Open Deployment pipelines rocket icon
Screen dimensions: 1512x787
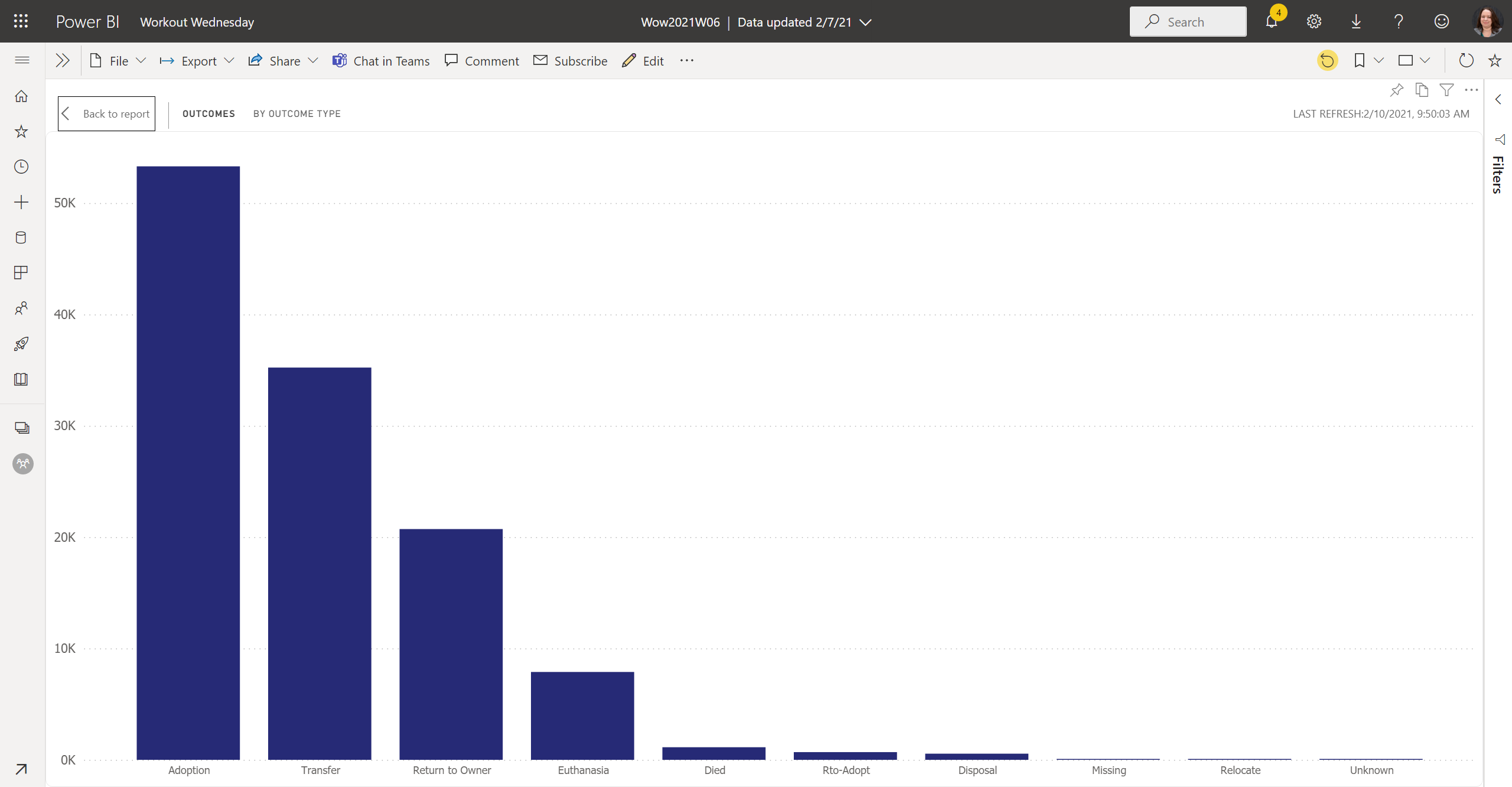[x=21, y=344]
